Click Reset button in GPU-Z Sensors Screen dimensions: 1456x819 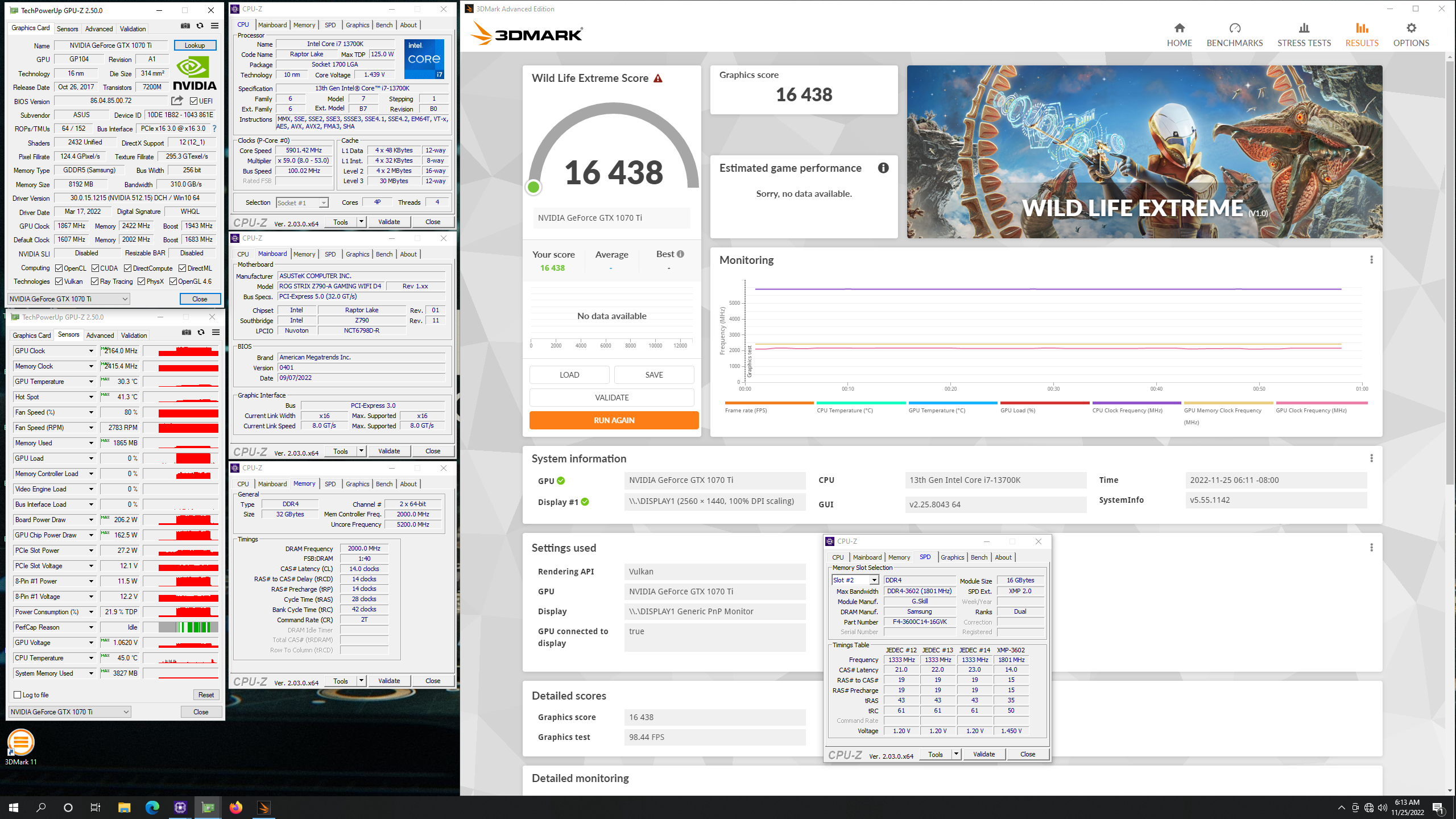tap(206, 695)
